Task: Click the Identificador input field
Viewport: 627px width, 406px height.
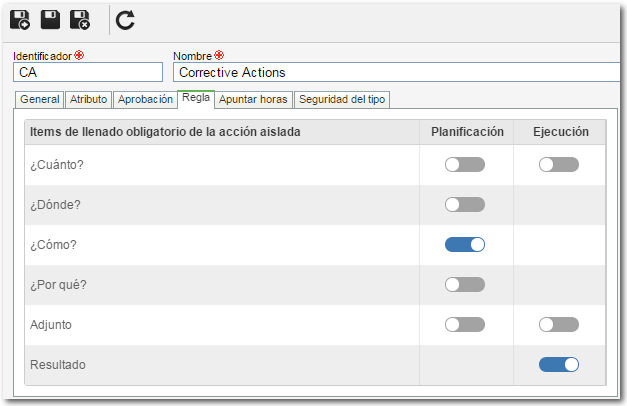Action: (x=88, y=72)
